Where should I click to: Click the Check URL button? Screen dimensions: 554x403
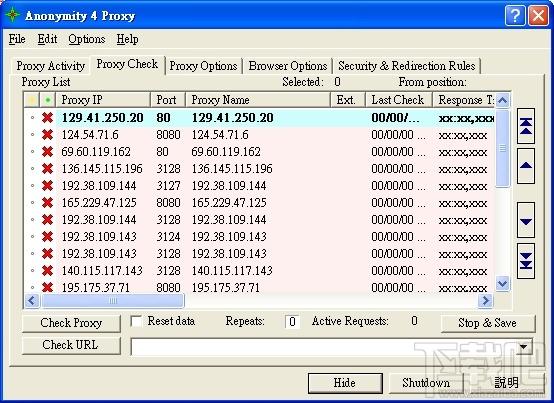click(71, 345)
